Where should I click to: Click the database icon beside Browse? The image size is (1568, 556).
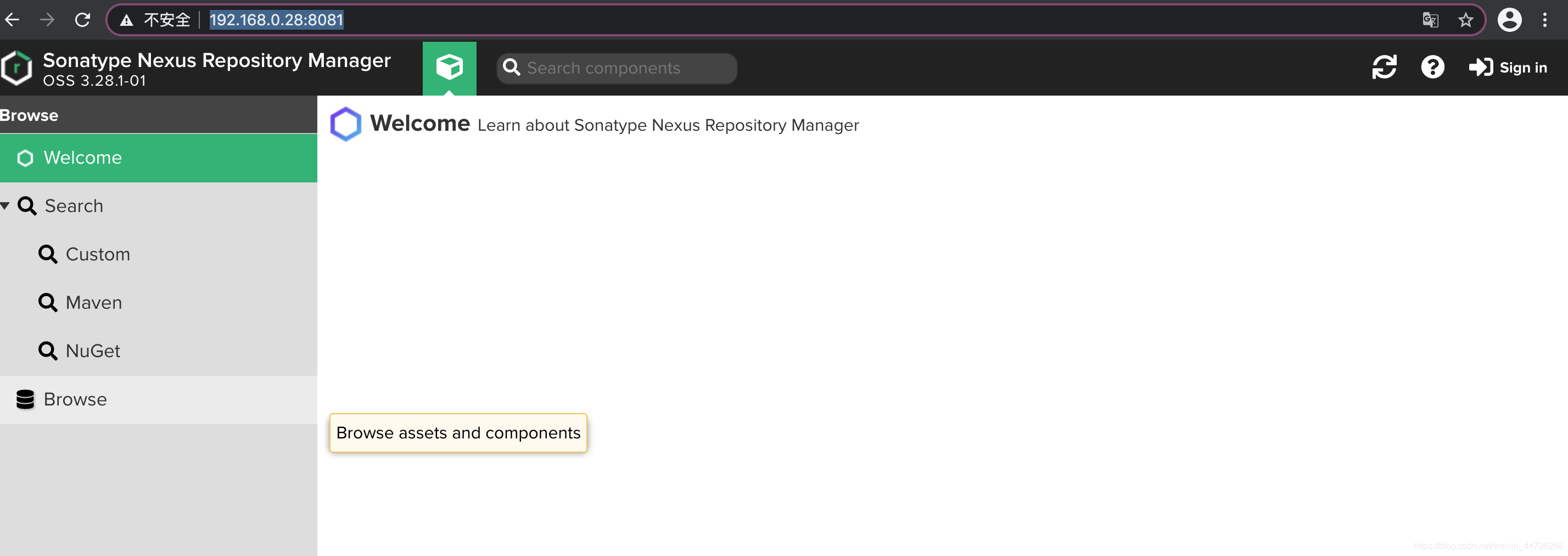pos(25,399)
